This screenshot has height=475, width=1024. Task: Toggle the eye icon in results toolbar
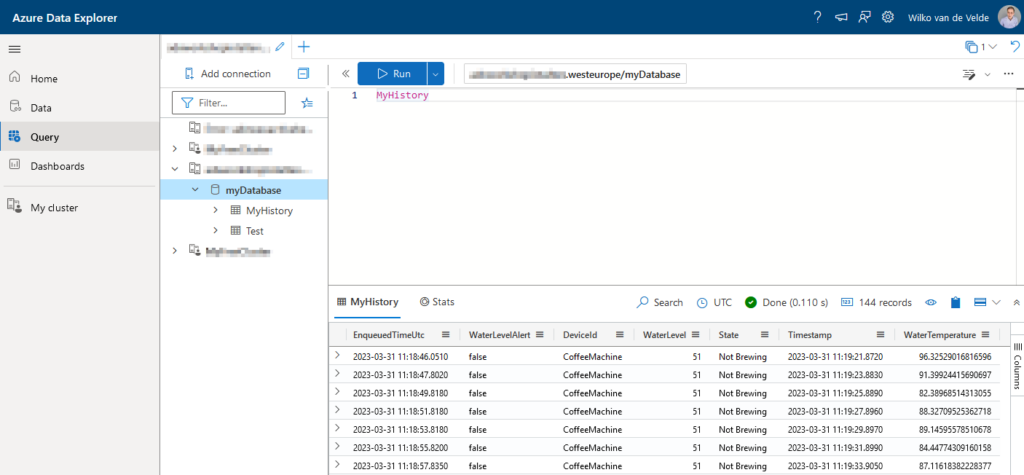pyautogui.click(x=931, y=302)
